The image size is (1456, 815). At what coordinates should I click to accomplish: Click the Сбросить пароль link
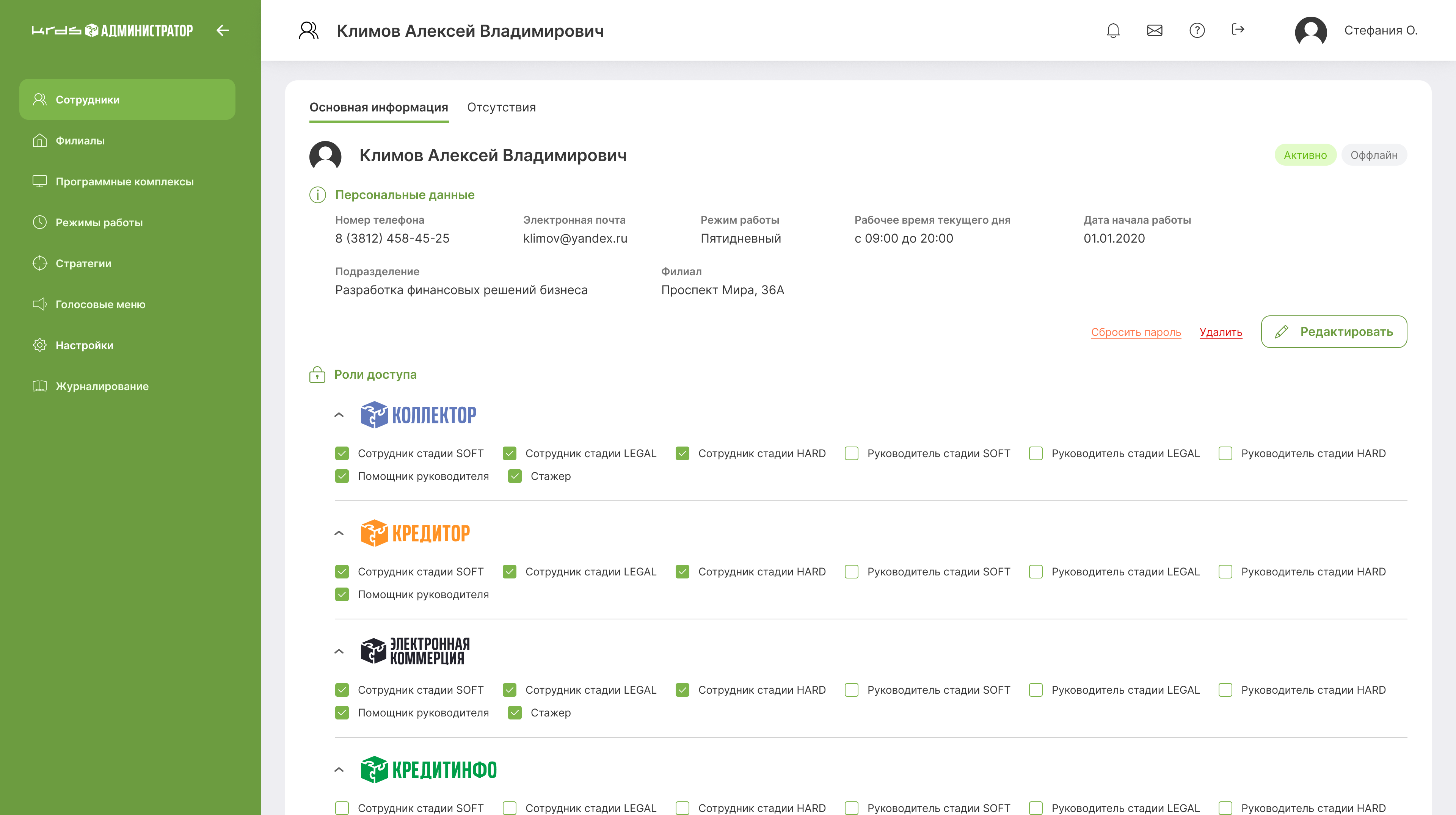(1136, 332)
